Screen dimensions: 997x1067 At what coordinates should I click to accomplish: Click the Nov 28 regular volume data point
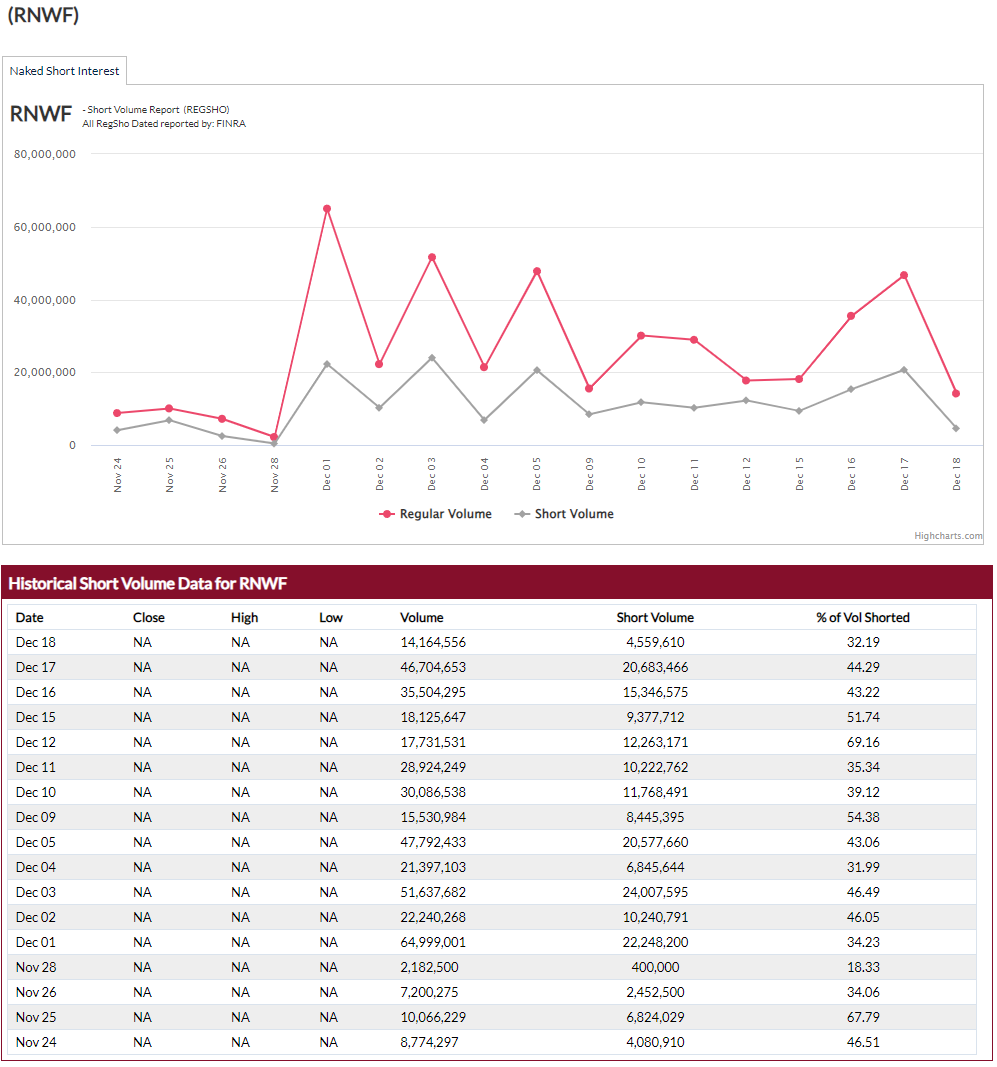274,437
